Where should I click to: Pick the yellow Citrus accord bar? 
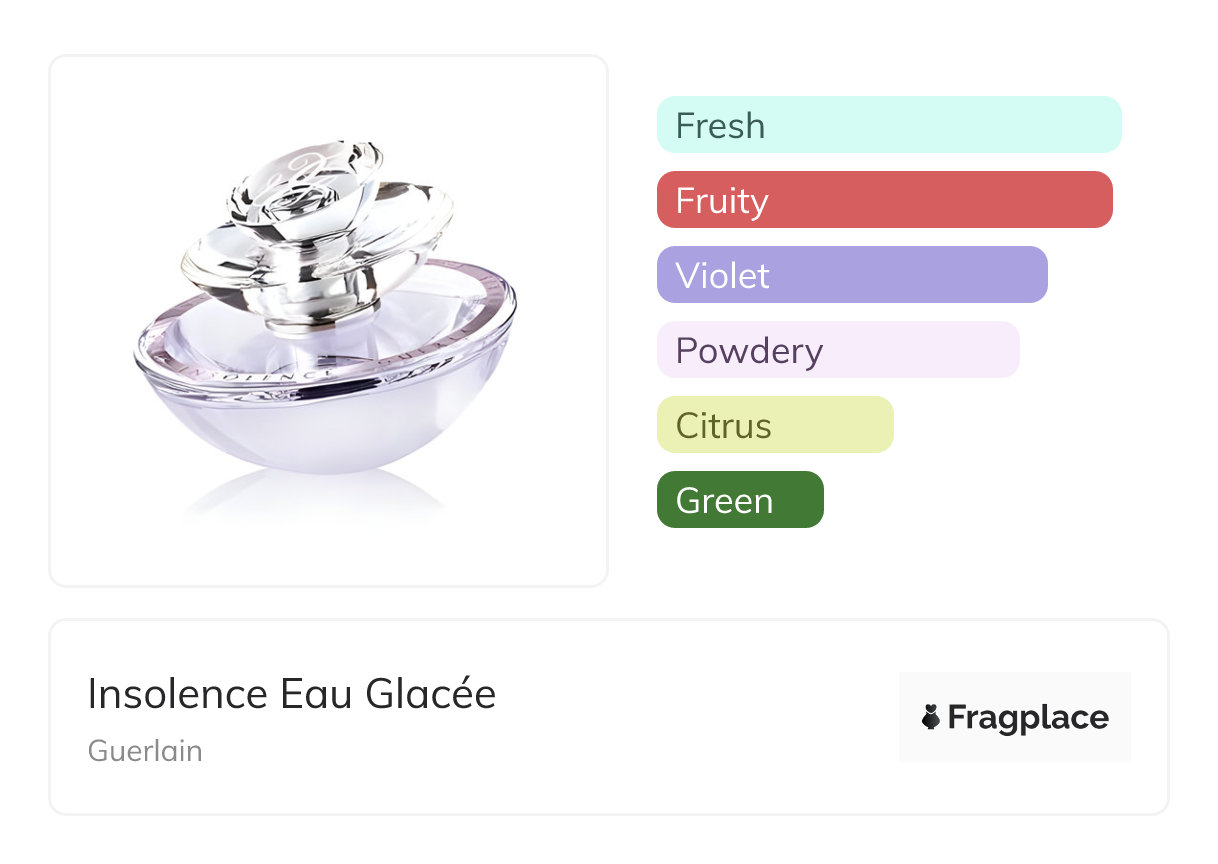[x=774, y=425]
